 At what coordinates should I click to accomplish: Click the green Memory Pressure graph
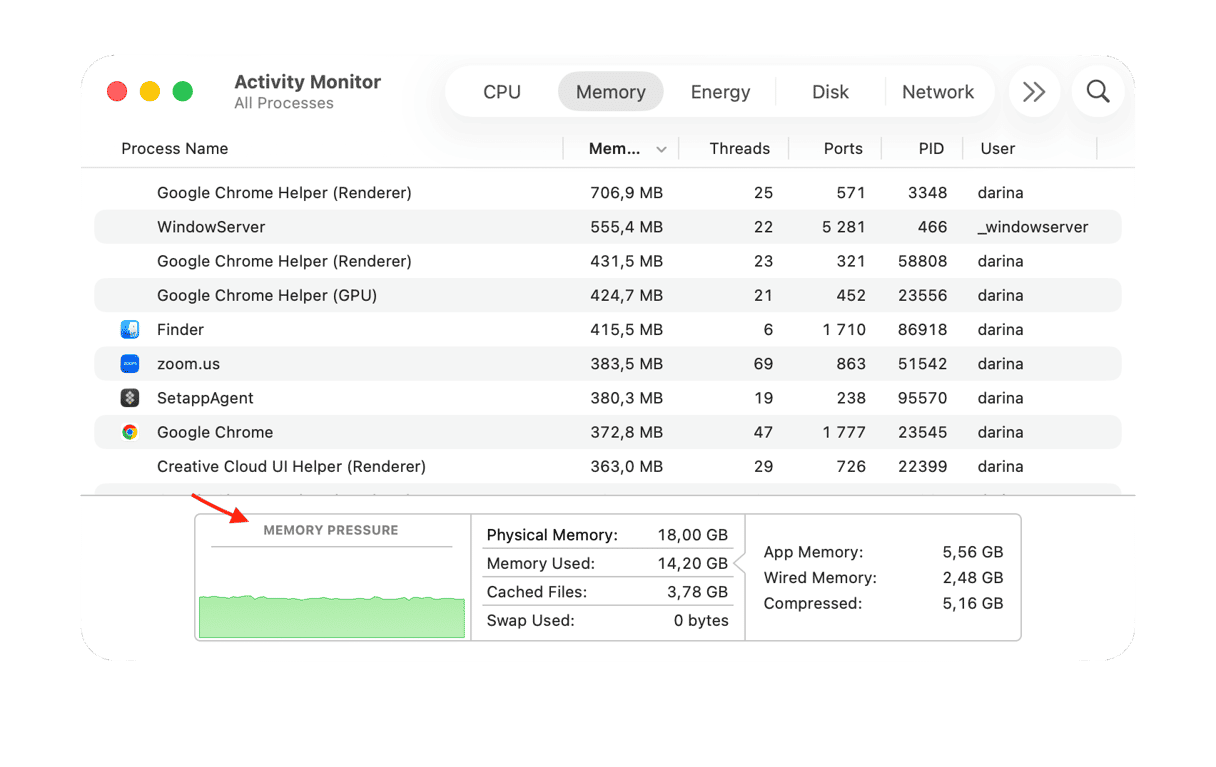[332, 616]
